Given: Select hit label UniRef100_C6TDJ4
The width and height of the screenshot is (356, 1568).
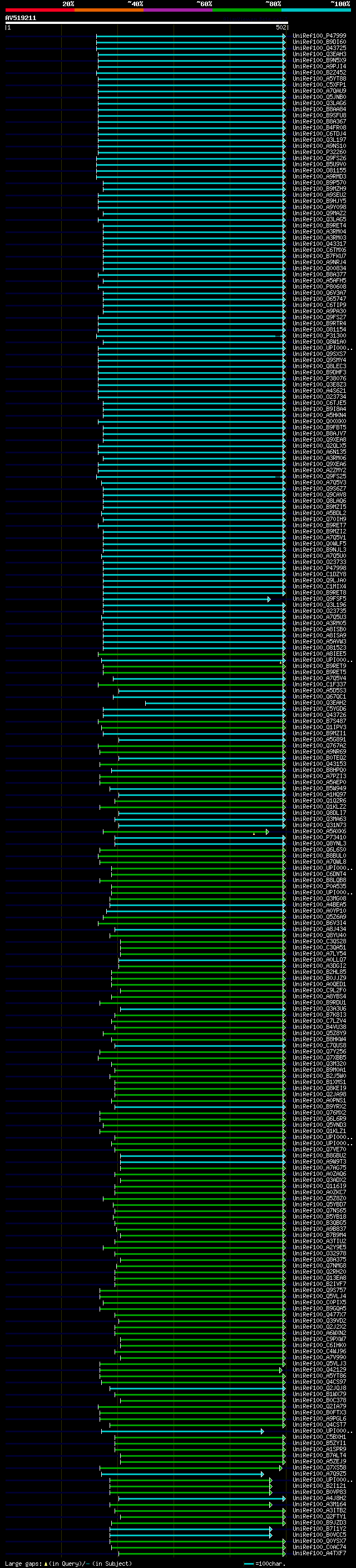Looking at the screenshot, I should pyautogui.click(x=319, y=134).
